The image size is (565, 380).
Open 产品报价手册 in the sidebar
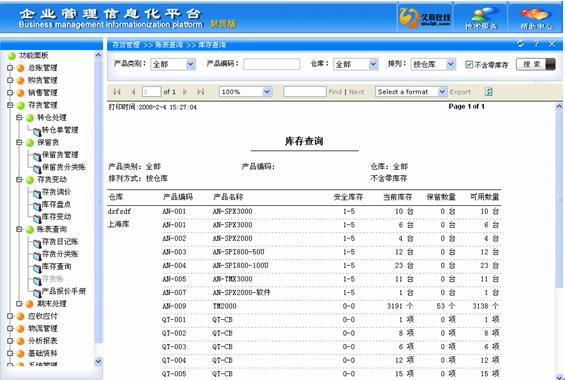64,291
